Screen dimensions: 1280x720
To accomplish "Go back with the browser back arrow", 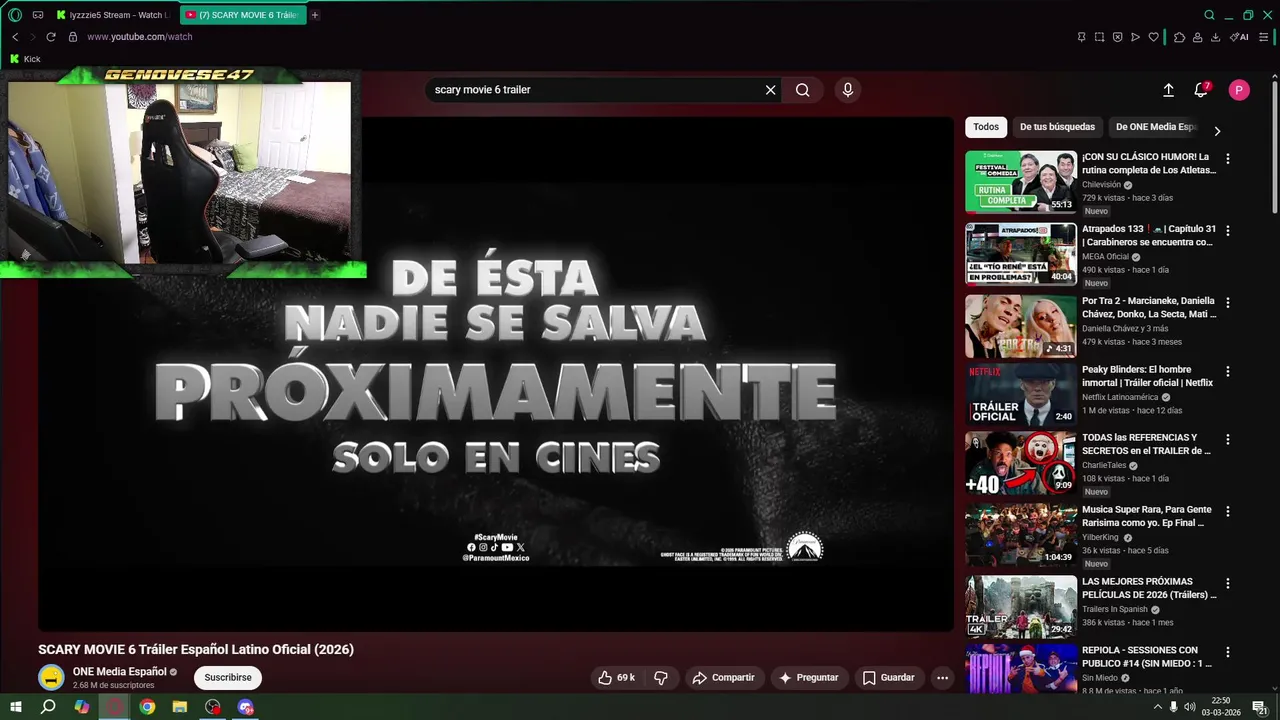I will (x=15, y=37).
